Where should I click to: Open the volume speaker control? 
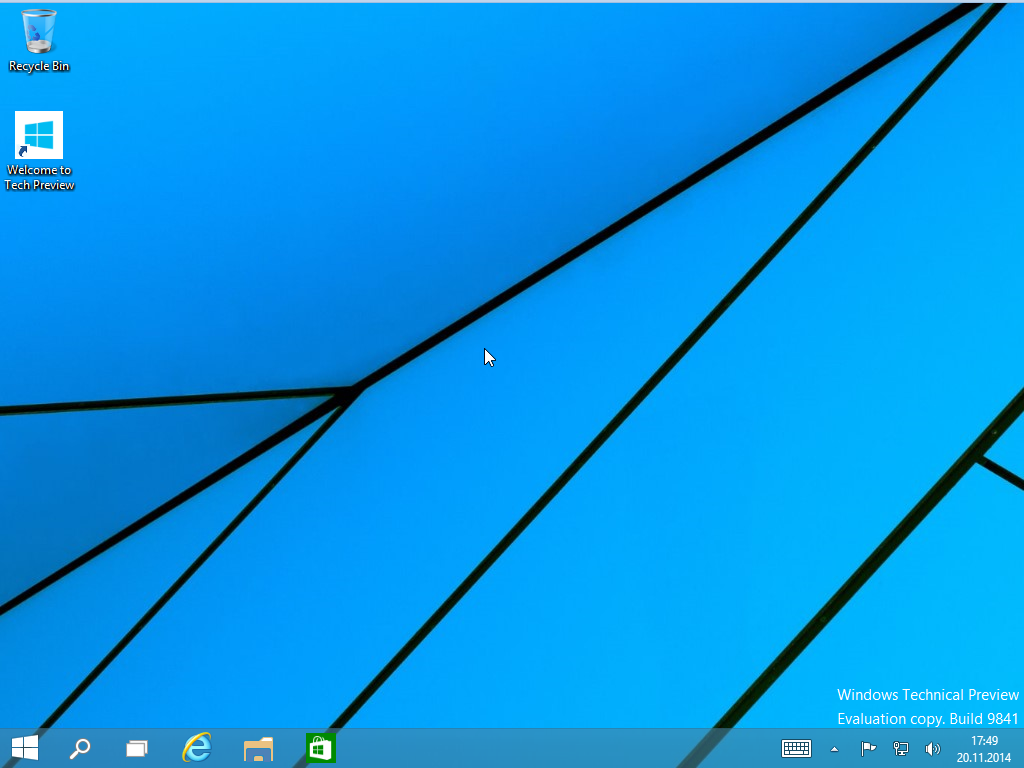tap(933, 749)
